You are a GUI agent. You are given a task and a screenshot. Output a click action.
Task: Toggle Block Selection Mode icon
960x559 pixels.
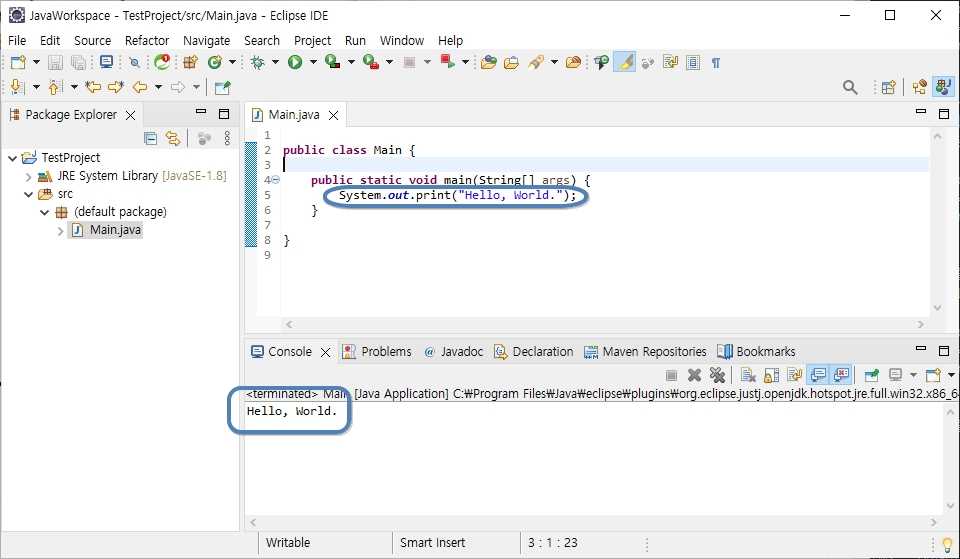click(x=692, y=62)
